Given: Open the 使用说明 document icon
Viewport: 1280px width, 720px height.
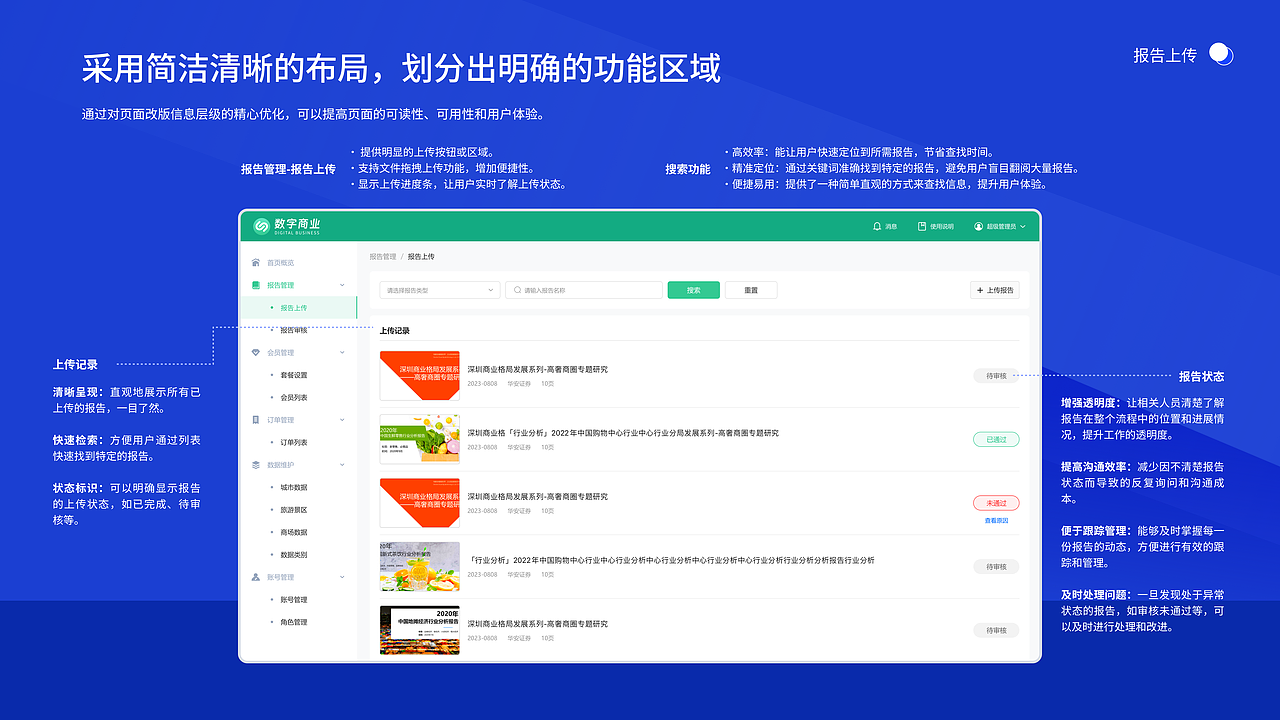Looking at the screenshot, I should point(921,227).
